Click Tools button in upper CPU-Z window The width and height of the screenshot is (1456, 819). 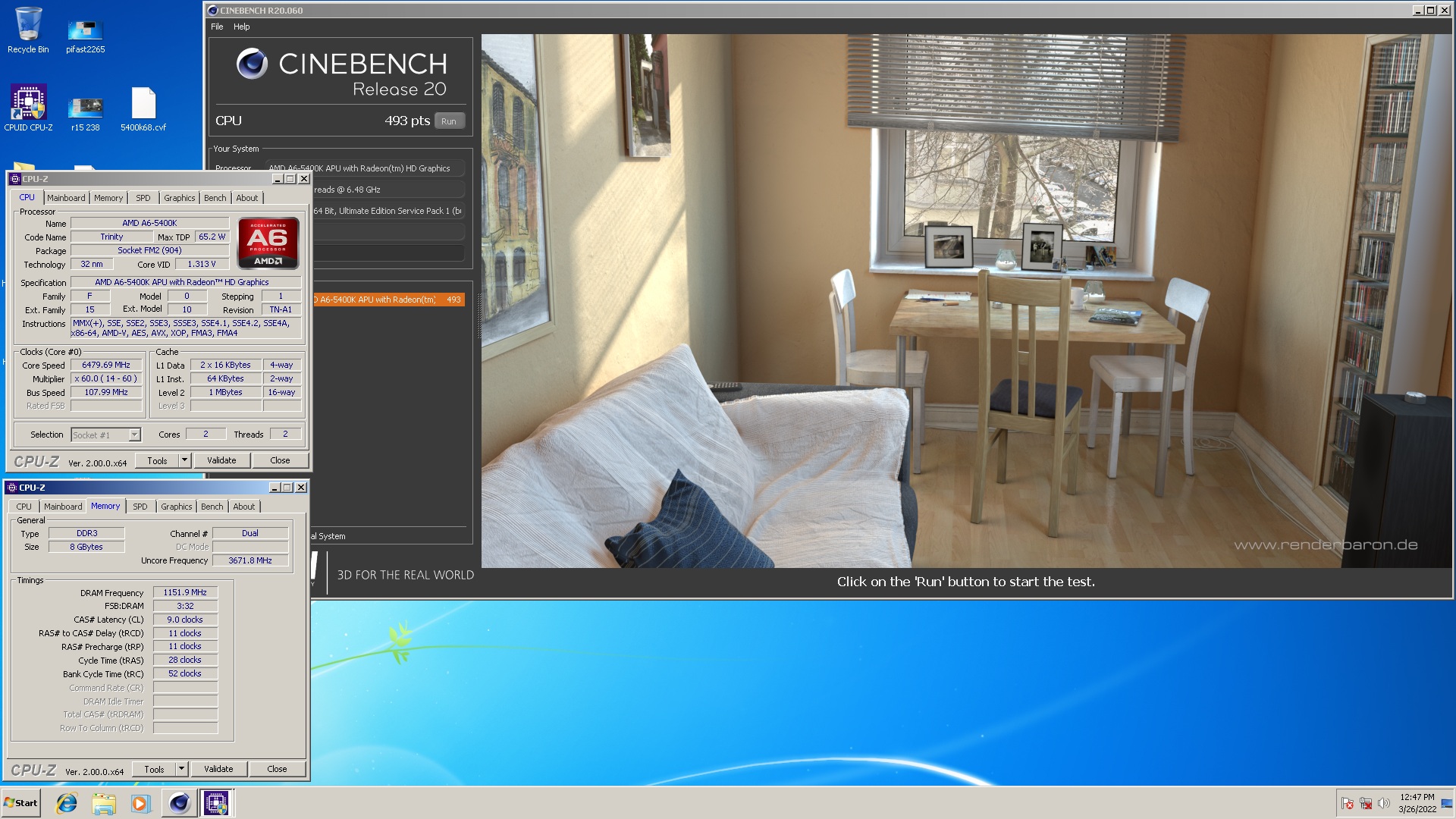157,460
